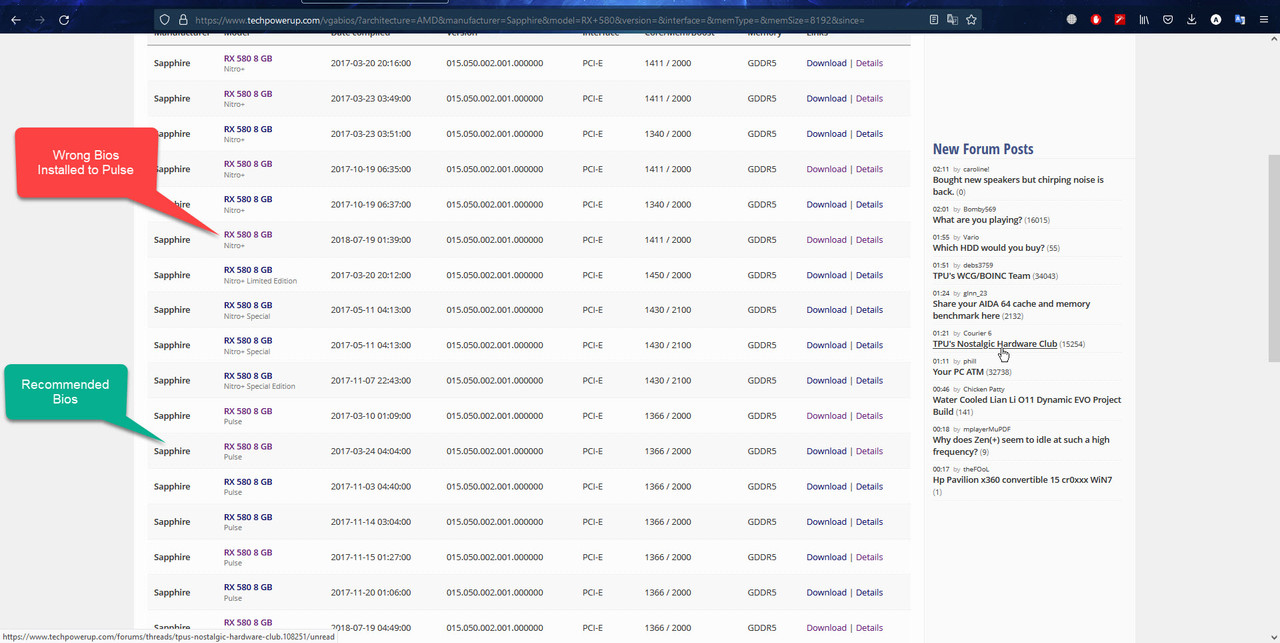The image size is (1280, 643).
Task: Download BIOS compiled 2017-10-19 06:37:00
Action: 826,204
